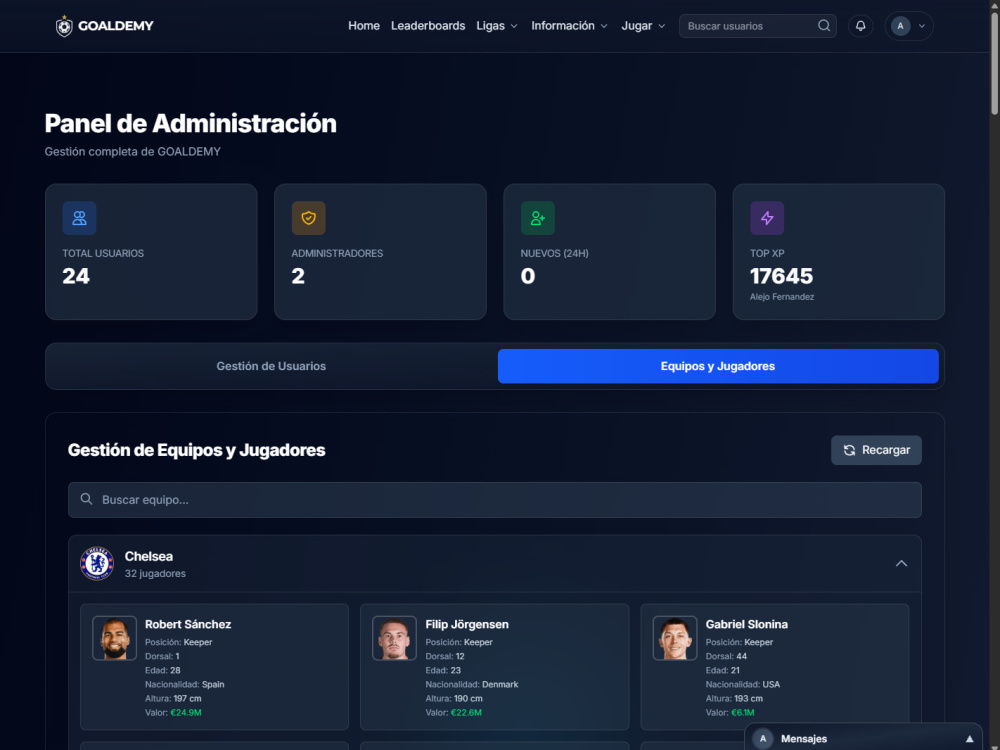Click the Chelsea team name
This screenshot has height=750, width=1000.
click(x=149, y=556)
